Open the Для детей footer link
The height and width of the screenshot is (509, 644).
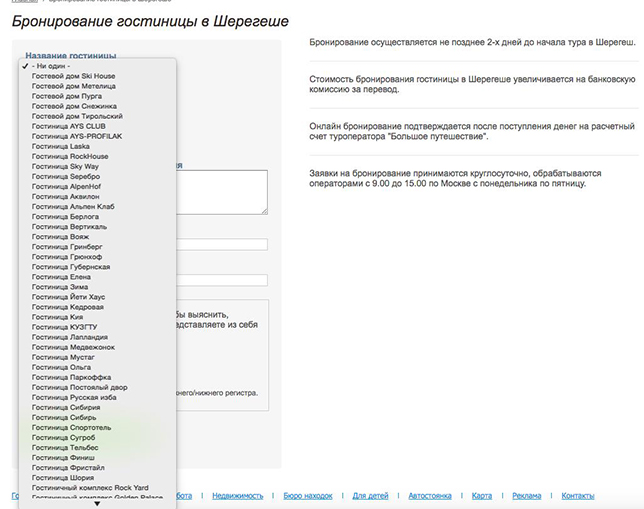[x=370, y=496]
